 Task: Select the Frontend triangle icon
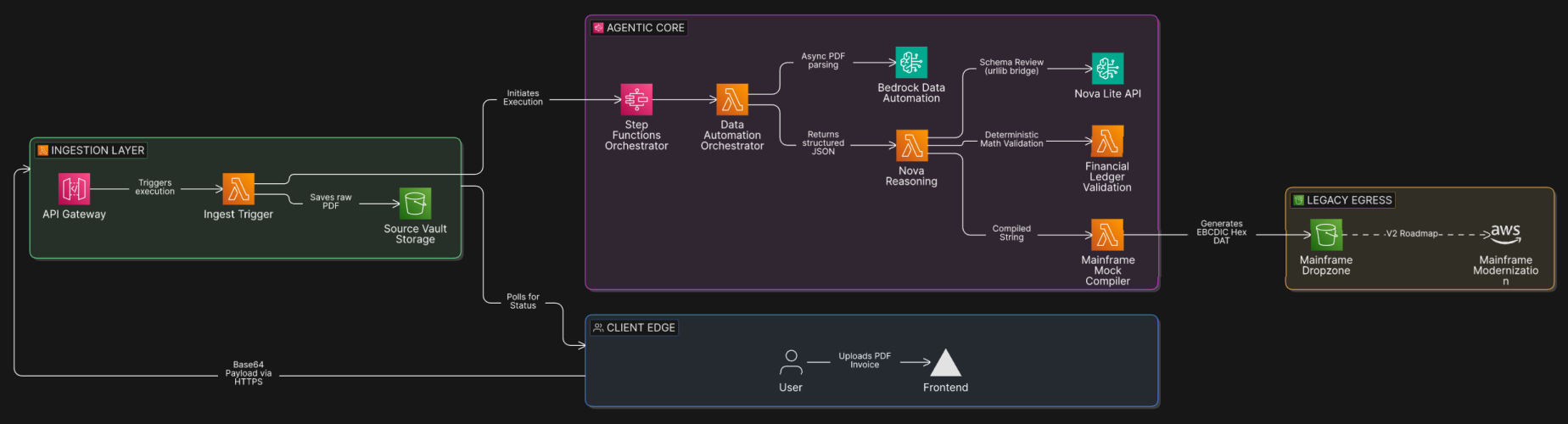tap(945, 362)
